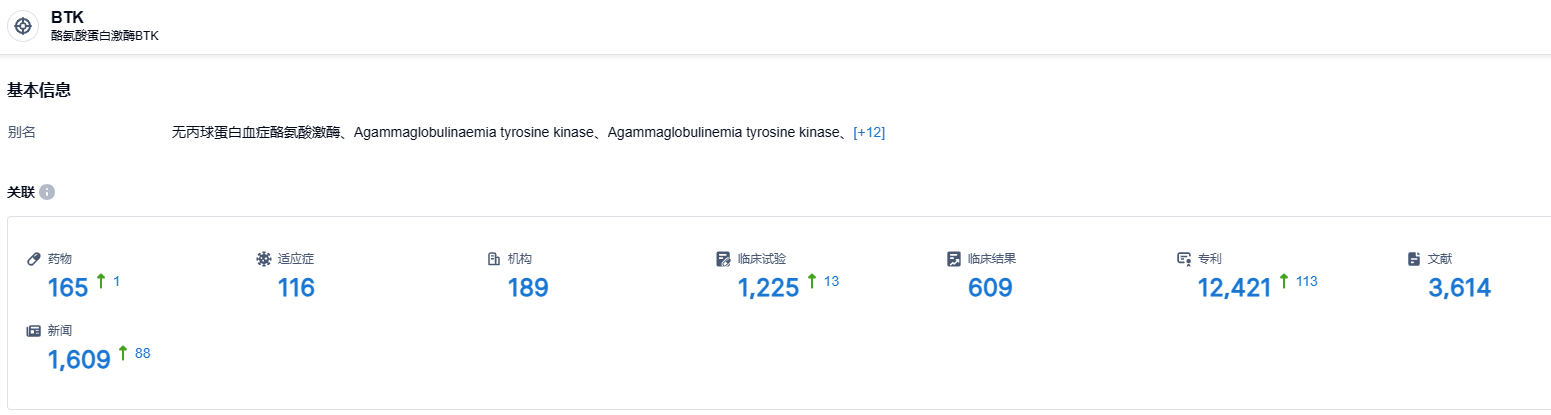Open the 1,225 clinical trials count

tap(768, 288)
